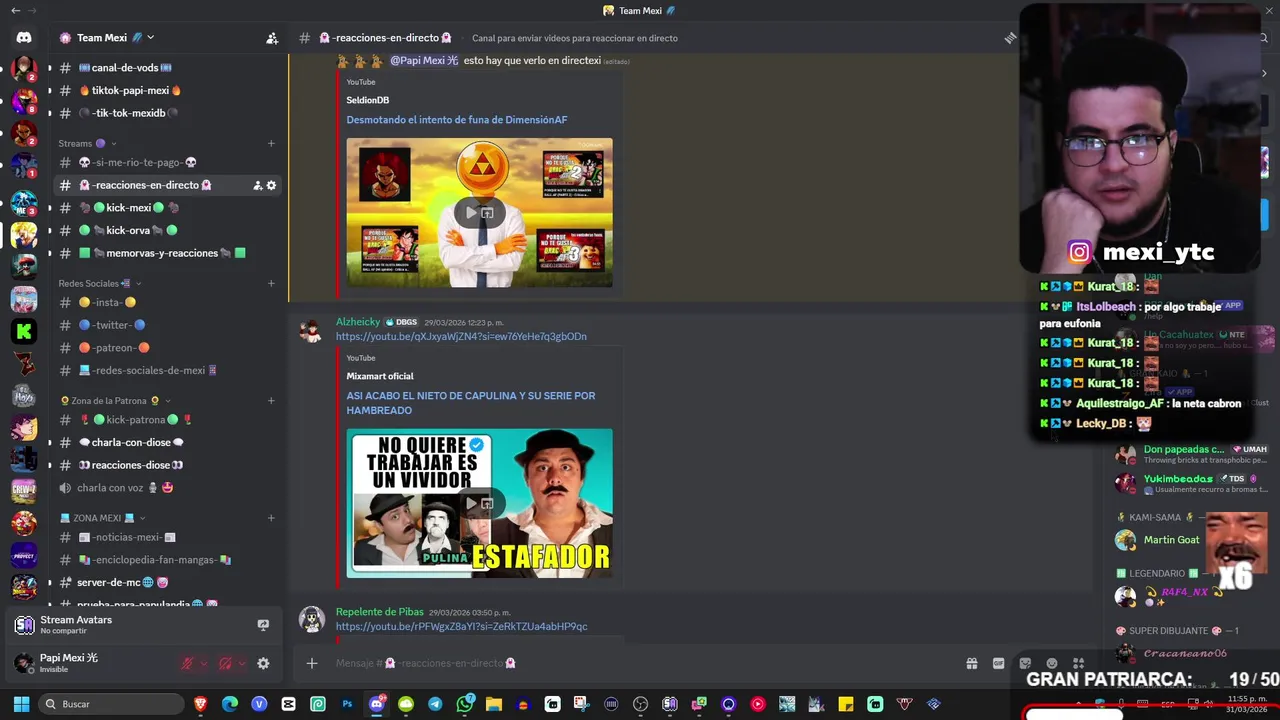Click @Papi Mexi mention in message
Viewport: 1280px width, 720px height.
tap(424, 61)
